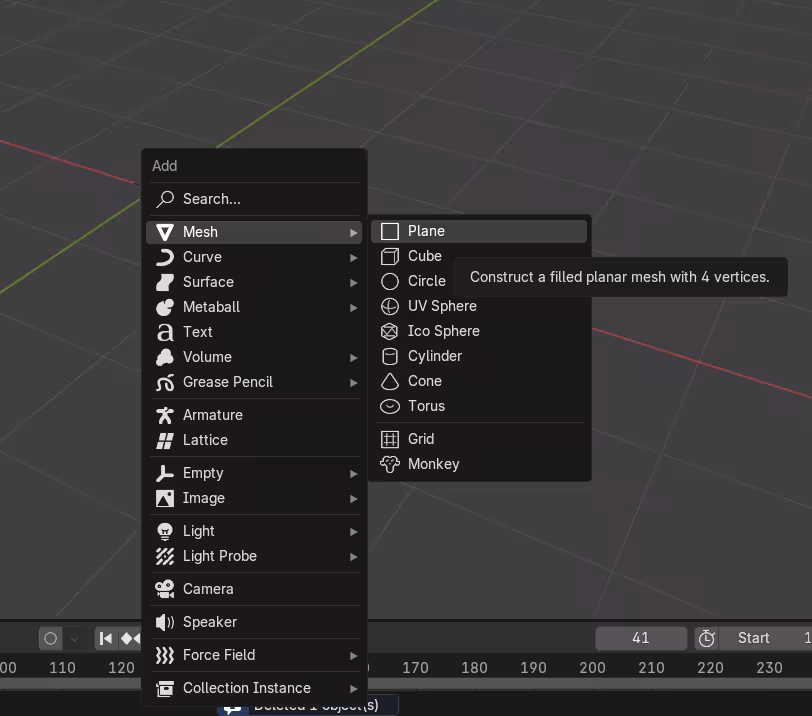Expand the Image submenu arrow
This screenshot has height=716, width=812.
point(353,499)
